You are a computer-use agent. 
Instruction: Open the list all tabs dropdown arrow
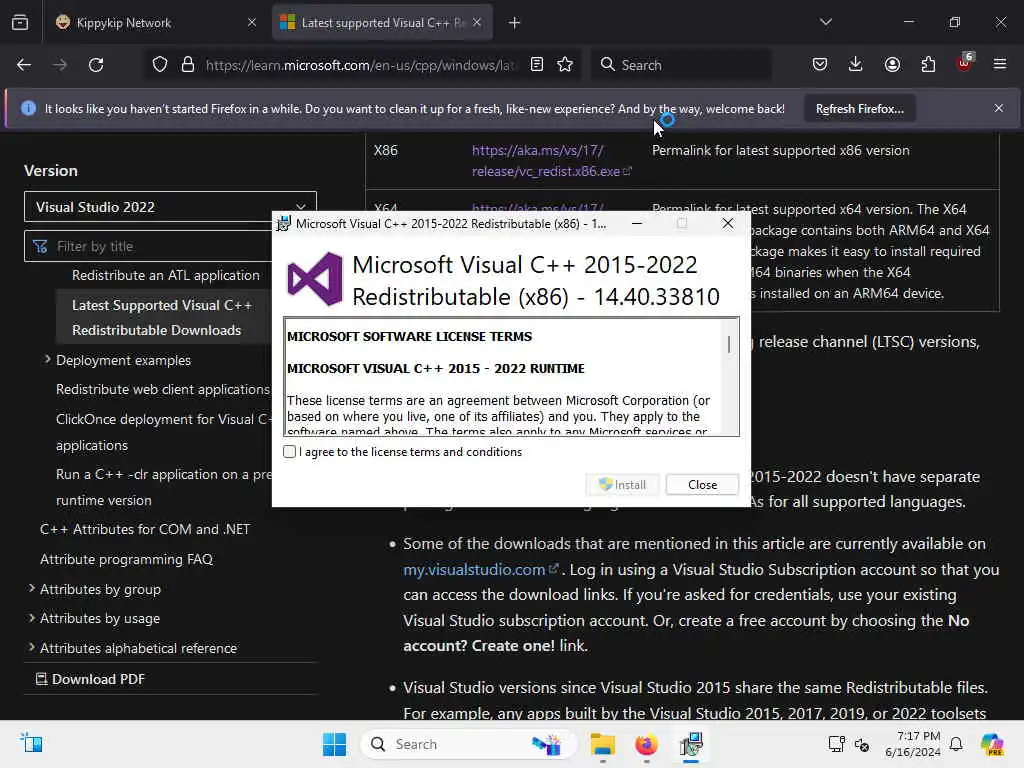click(826, 22)
